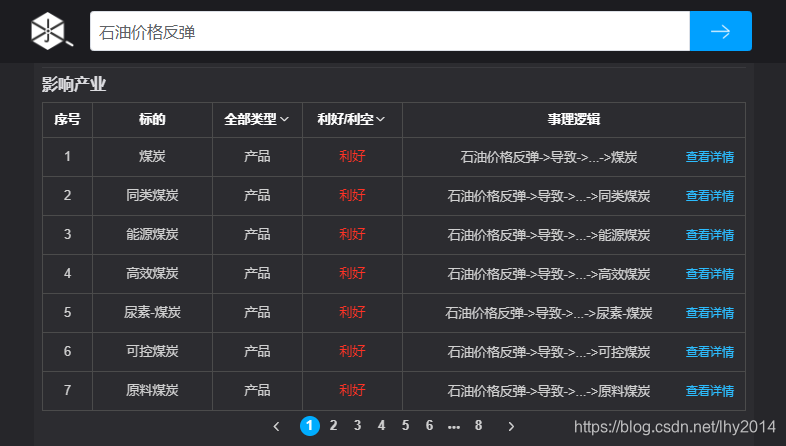This screenshot has height=446, width=786.
Task: Go to page 3
Action: [x=357, y=425]
